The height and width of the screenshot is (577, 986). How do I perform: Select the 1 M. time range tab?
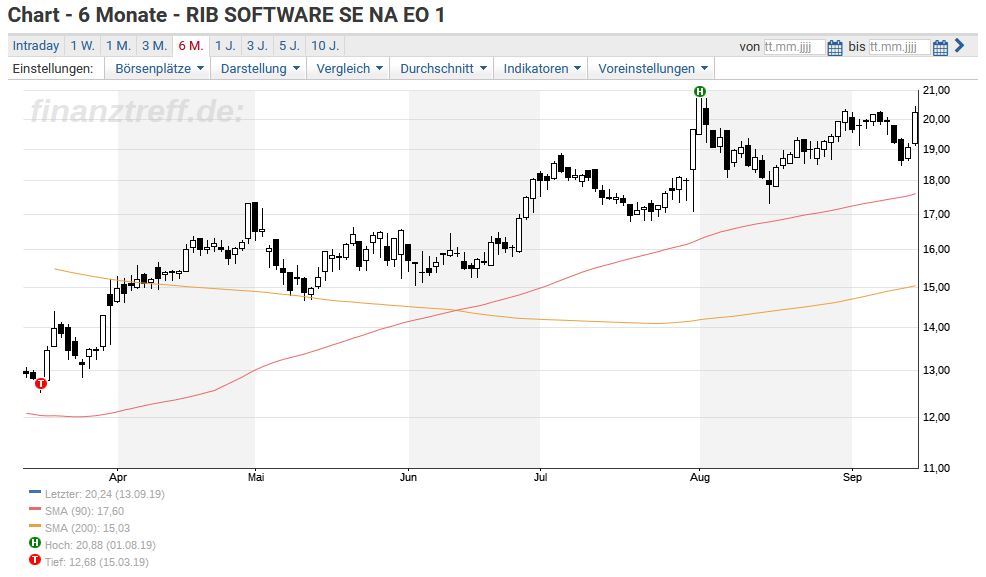(x=118, y=46)
